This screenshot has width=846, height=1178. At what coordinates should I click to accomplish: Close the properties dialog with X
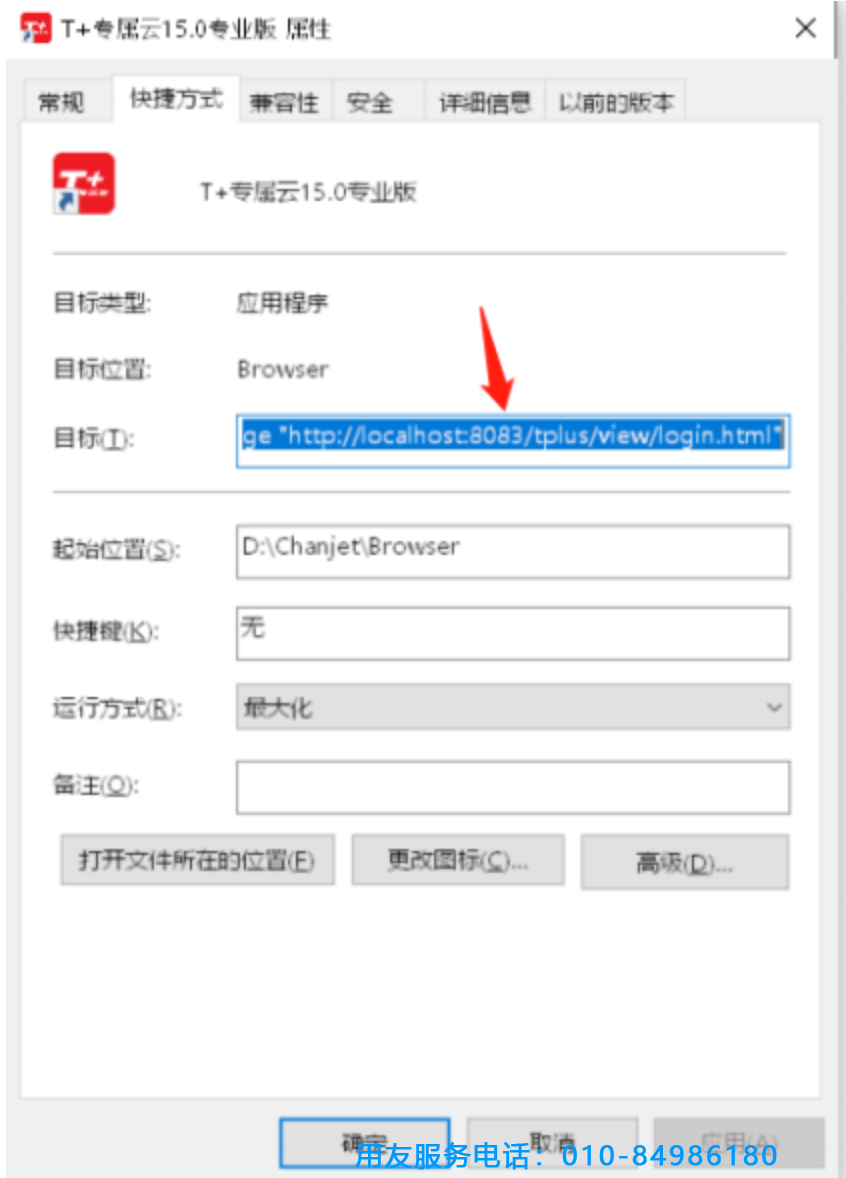click(805, 29)
